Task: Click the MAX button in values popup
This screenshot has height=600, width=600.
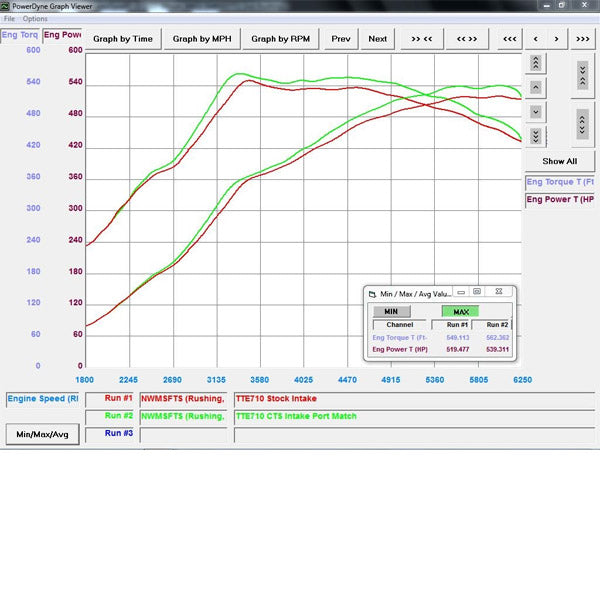Action: point(461,312)
